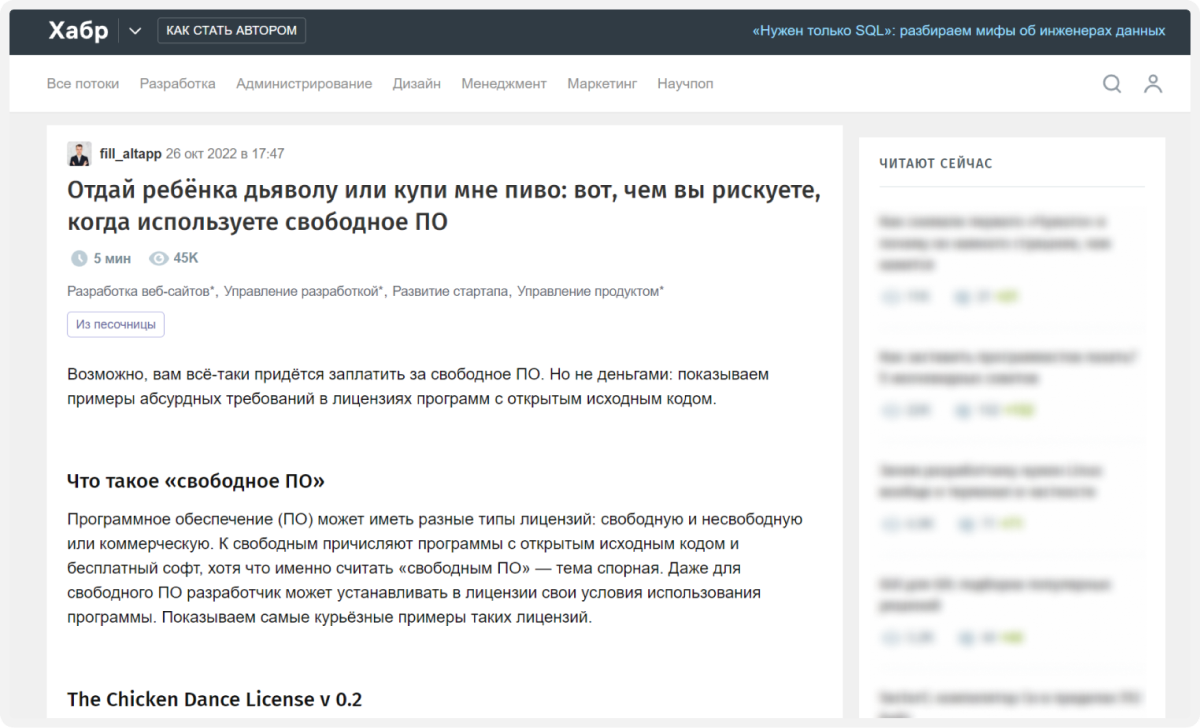1200x728 pixels.
Task: Go to the Научпоп section
Action: coord(685,84)
